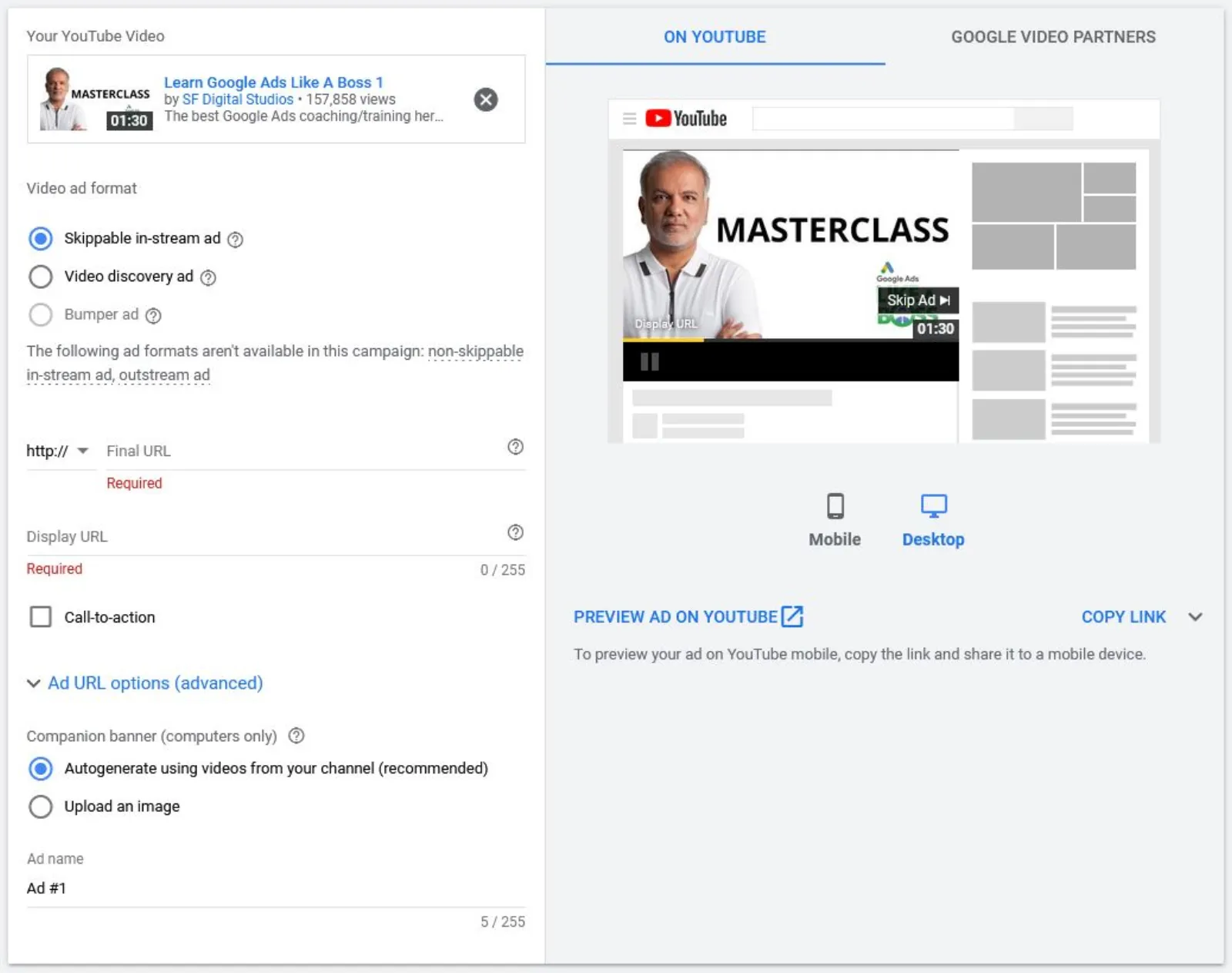Click the selected video thumbnail
This screenshot has width=1232, height=973.
tap(95, 99)
